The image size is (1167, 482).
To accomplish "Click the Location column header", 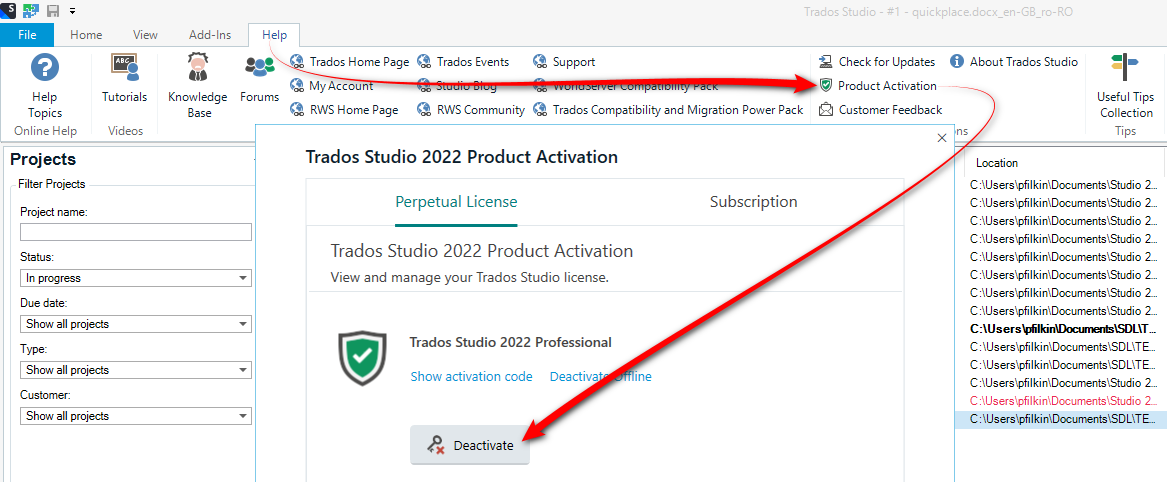I will coord(997,163).
